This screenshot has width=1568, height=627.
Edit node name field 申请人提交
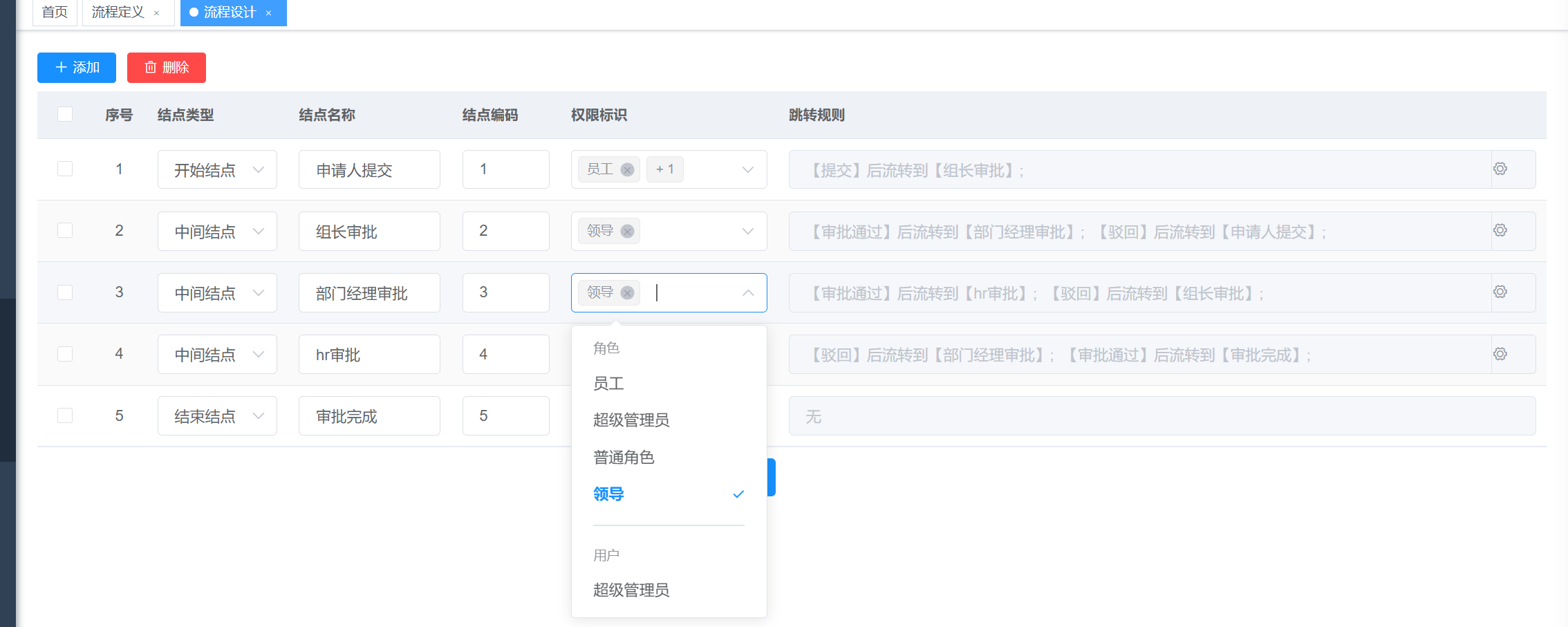[369, 169]
